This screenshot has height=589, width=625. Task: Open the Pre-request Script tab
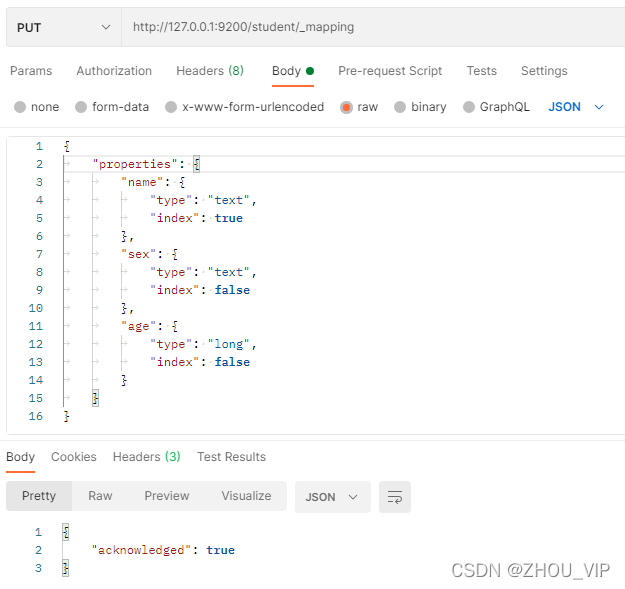tap(390, 71)
